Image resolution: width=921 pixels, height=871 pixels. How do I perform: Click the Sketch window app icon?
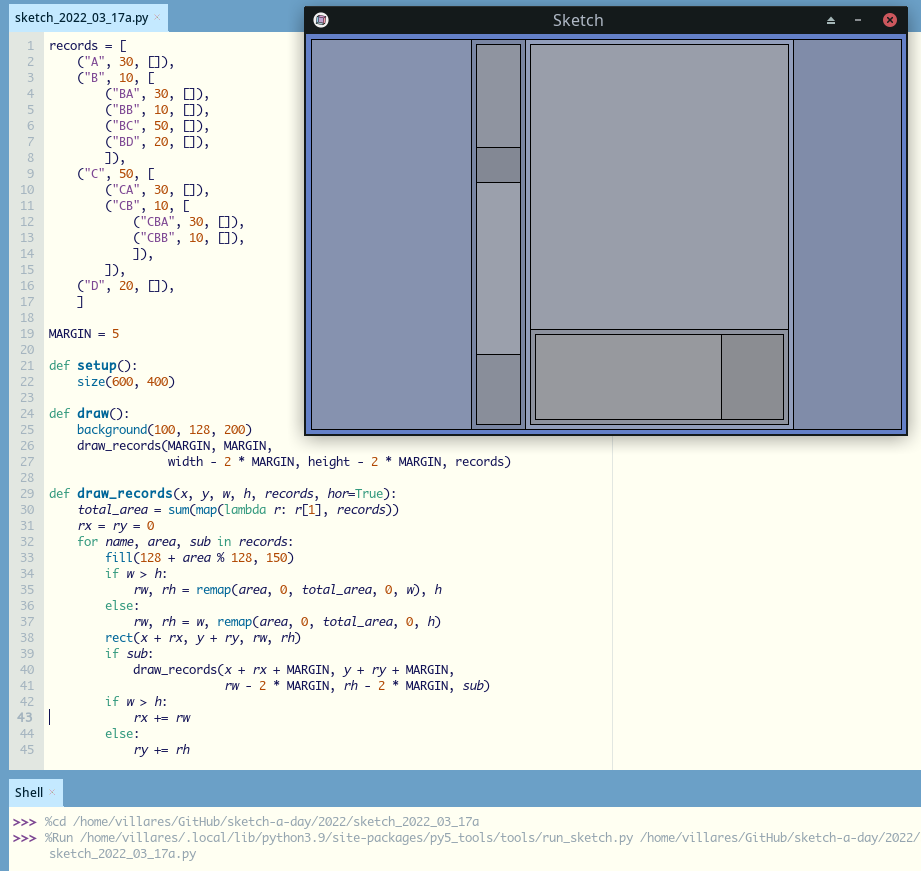pos(320,20)
